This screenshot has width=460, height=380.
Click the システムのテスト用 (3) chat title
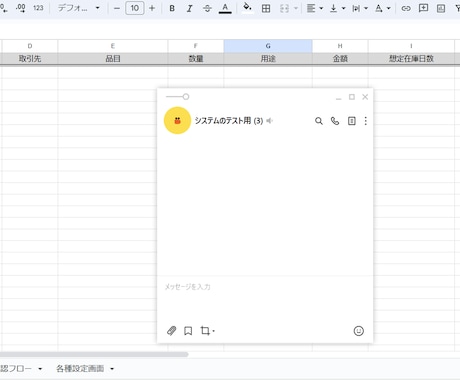[x=229, y=121]
